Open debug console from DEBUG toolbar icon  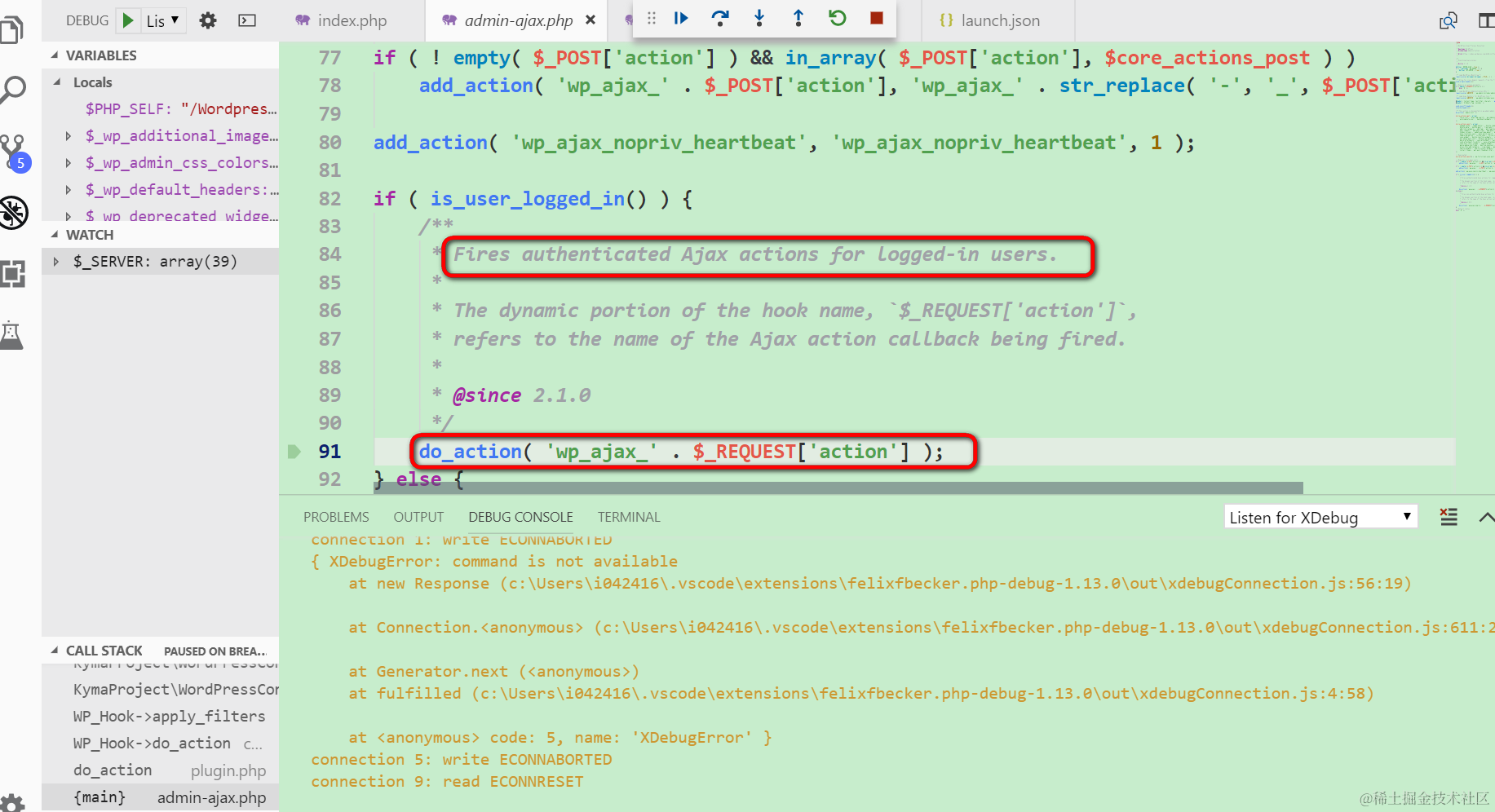tap(247, 20)
